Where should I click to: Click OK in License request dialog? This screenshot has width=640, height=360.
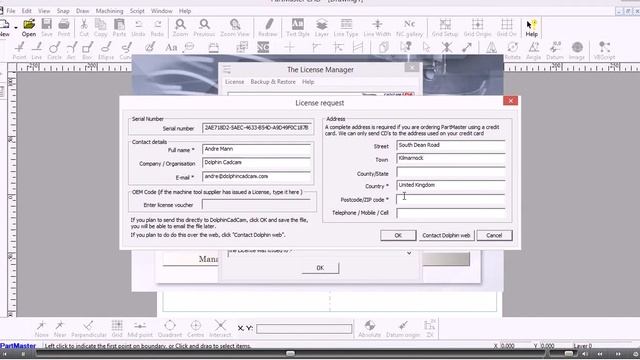[398, 235]
